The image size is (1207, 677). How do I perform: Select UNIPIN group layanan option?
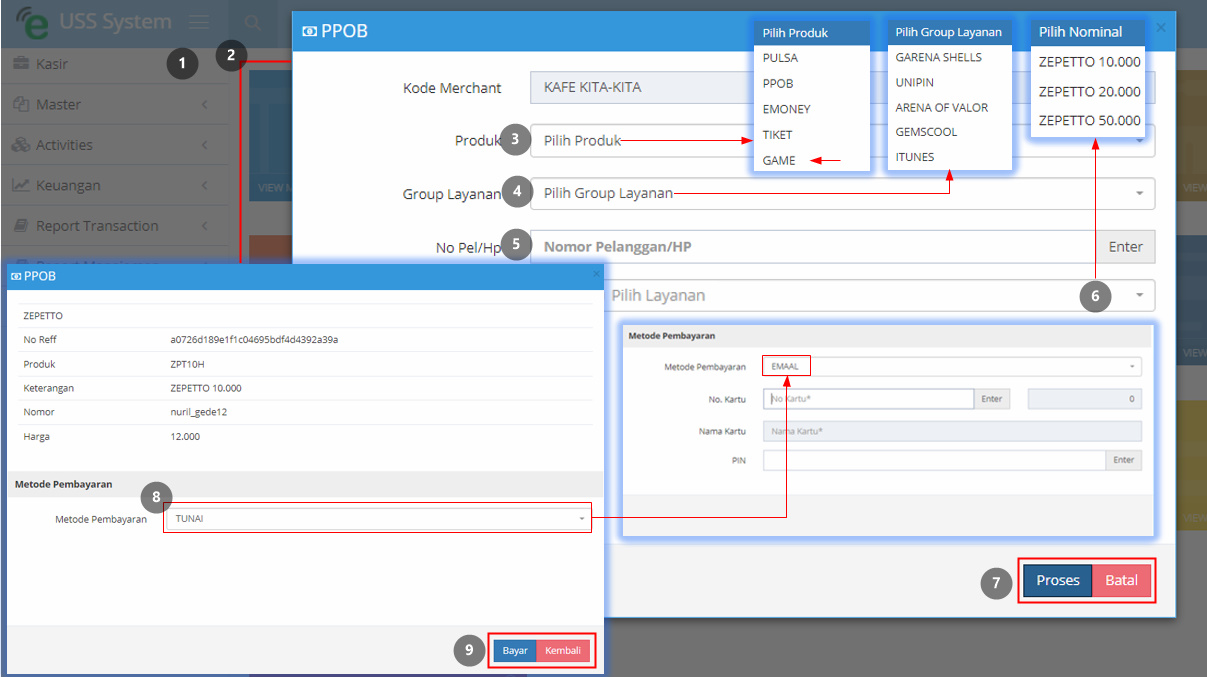(x=915, y=82)
